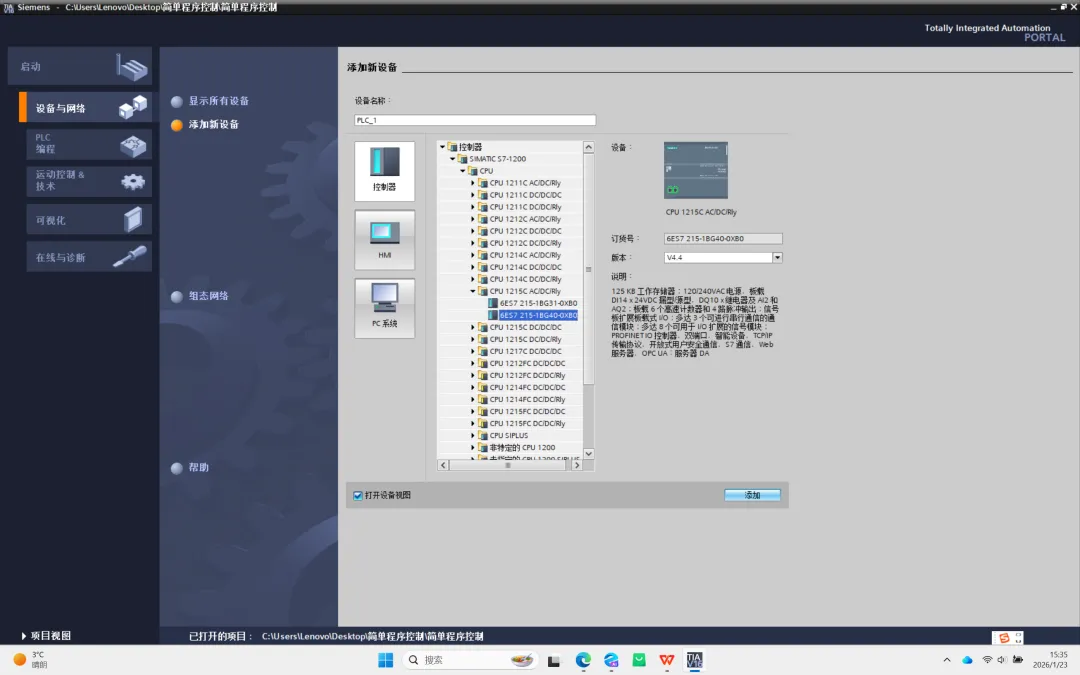1080x675 pixels.
Task: Open the volume speaker tray icon
Action: 1001,660
